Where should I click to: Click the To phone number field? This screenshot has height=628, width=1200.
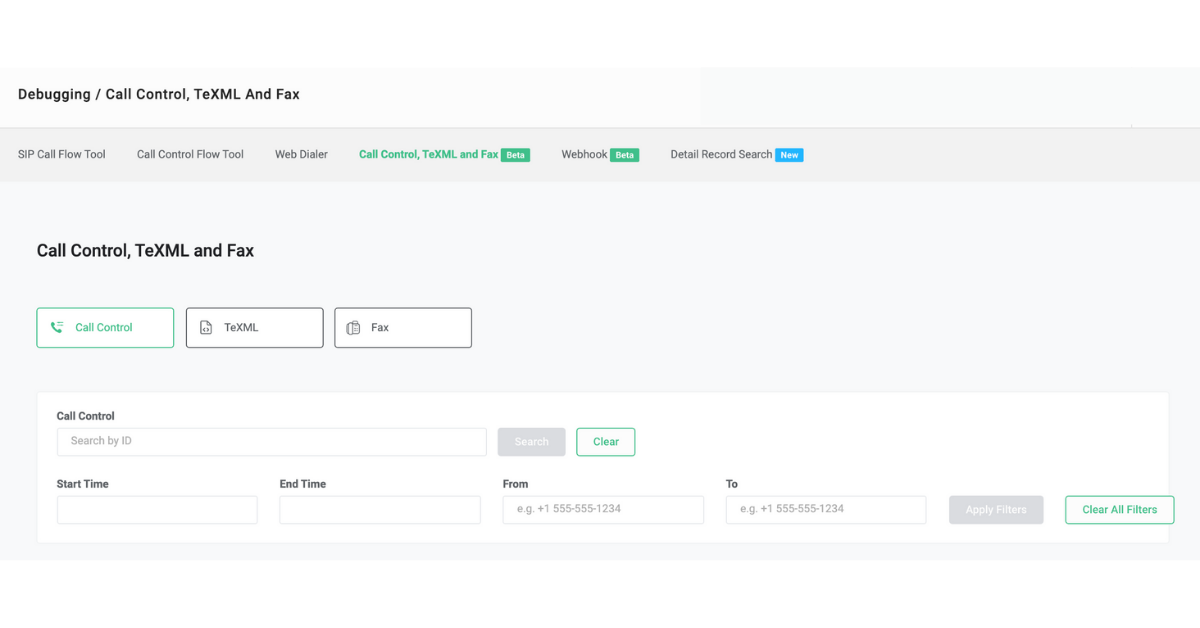tap(826, 509)
